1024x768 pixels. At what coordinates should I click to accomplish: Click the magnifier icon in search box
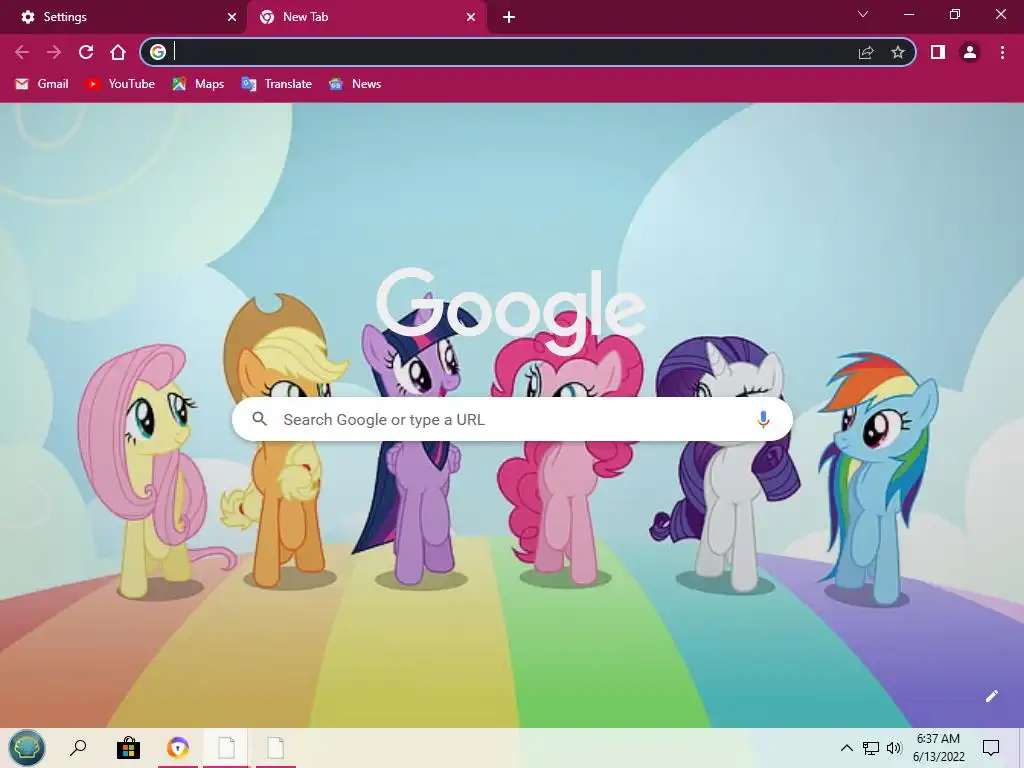click(x=259, y=419)
